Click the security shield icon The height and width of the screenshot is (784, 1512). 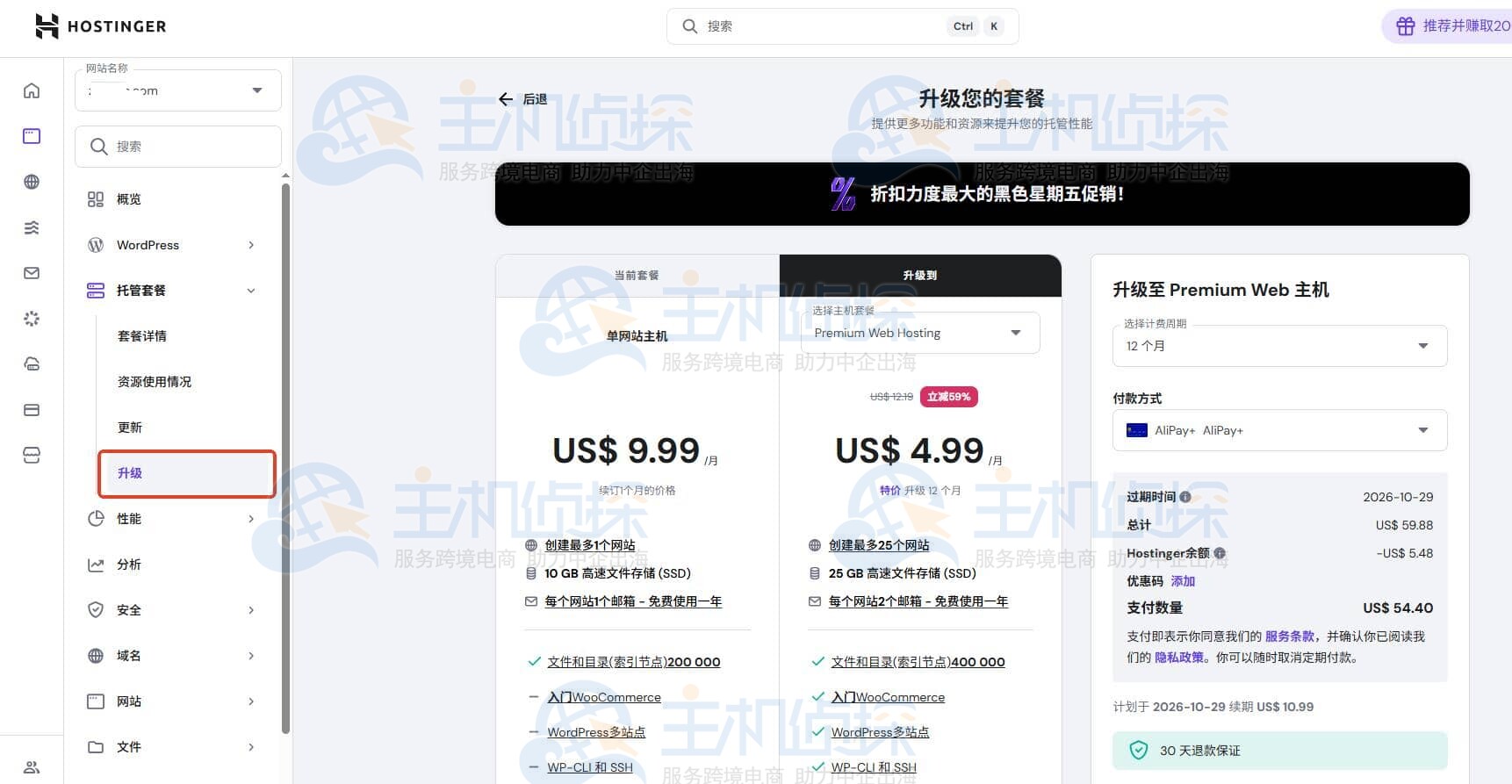(x=96, y=610)
